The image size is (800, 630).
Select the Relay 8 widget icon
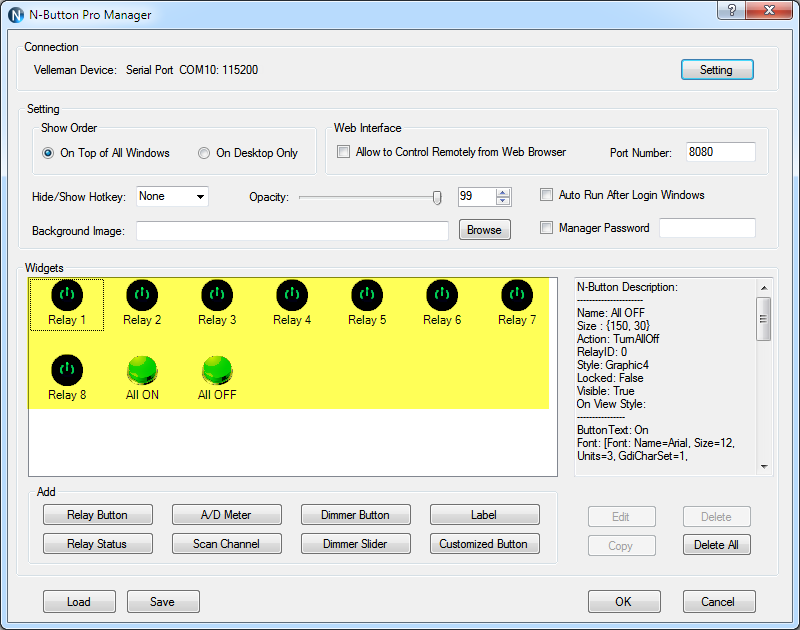pyautogui.click(x=67, y=370)
